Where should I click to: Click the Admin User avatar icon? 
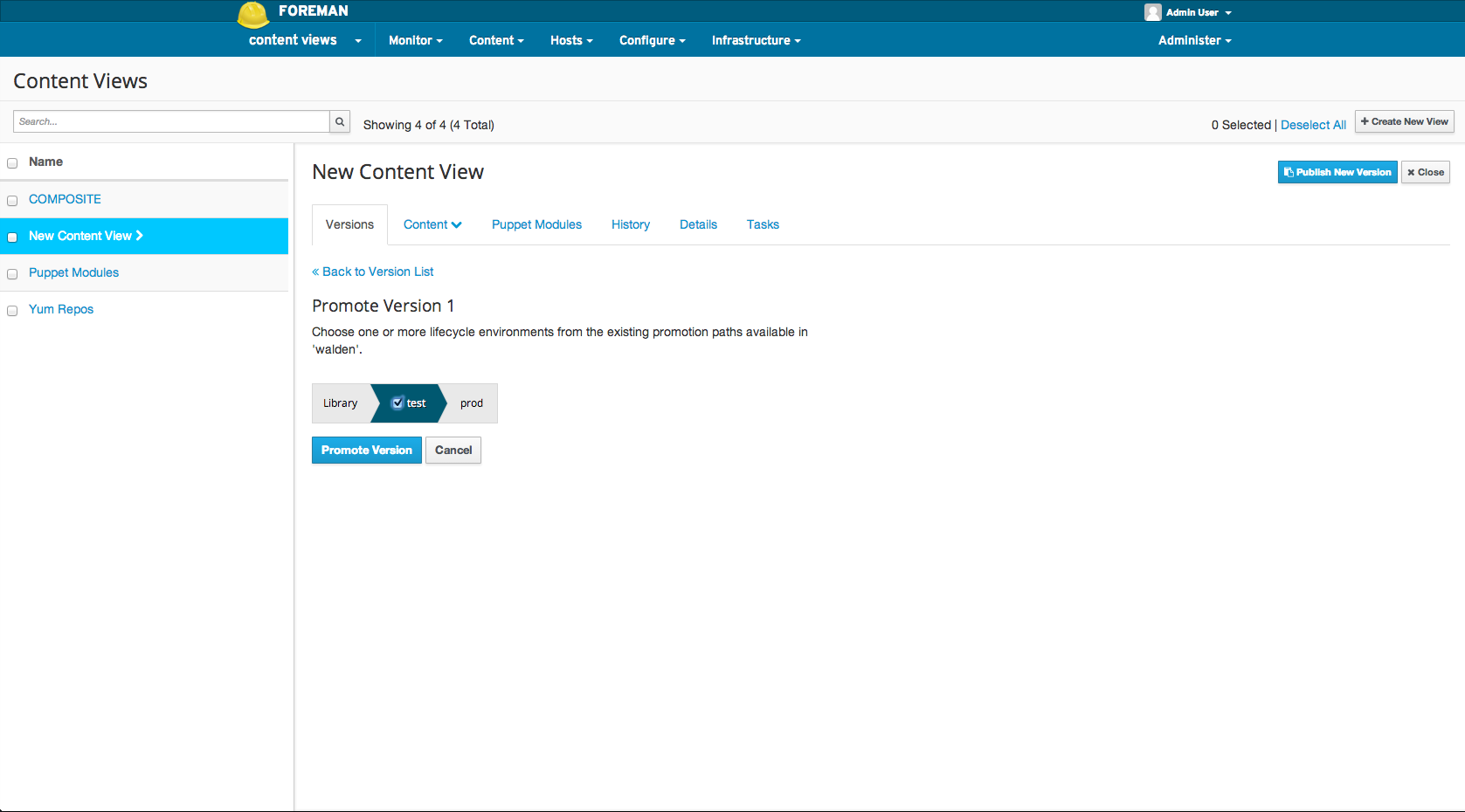[1152, 12]
